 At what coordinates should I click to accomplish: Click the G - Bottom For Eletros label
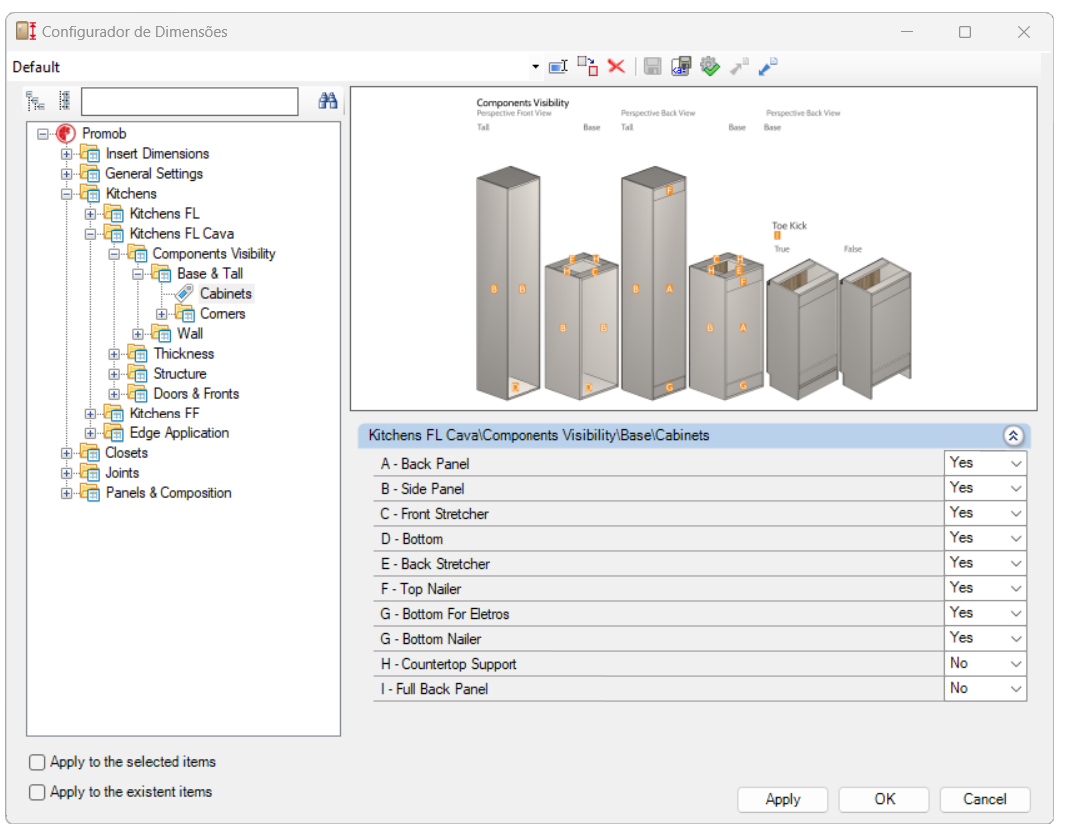[x=445, y=614]
